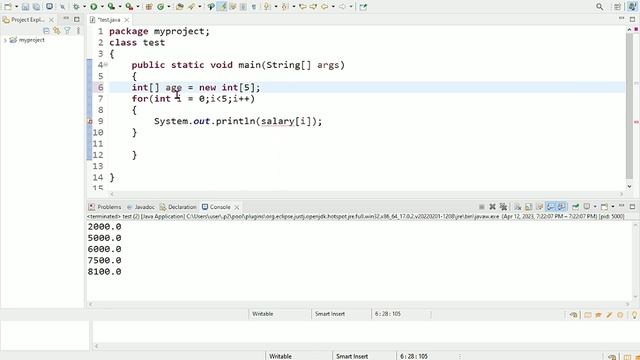Close the Console view tab

click(237, 207)
